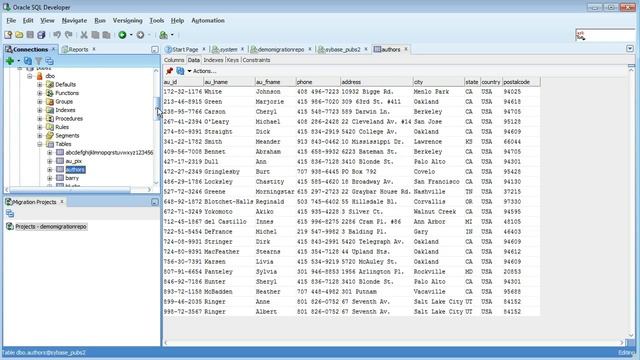Expand the Functions folder
Viewport: 640px width, 360px height.
(x=40, y=93)
